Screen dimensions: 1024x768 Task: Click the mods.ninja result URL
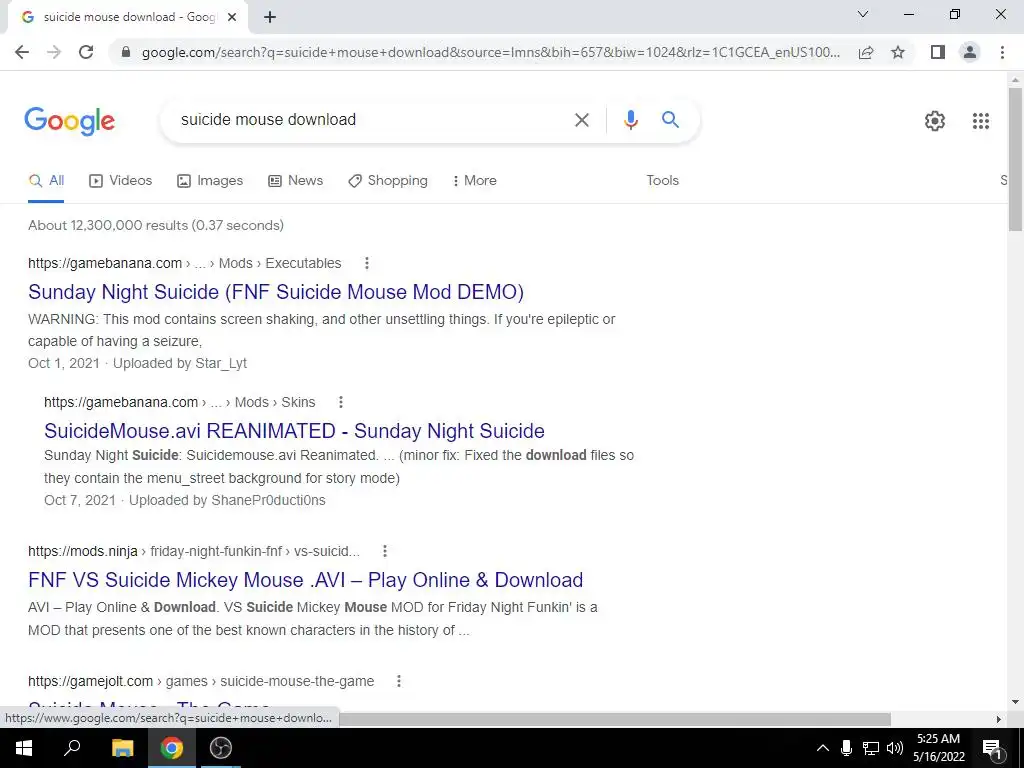point(194,551)
